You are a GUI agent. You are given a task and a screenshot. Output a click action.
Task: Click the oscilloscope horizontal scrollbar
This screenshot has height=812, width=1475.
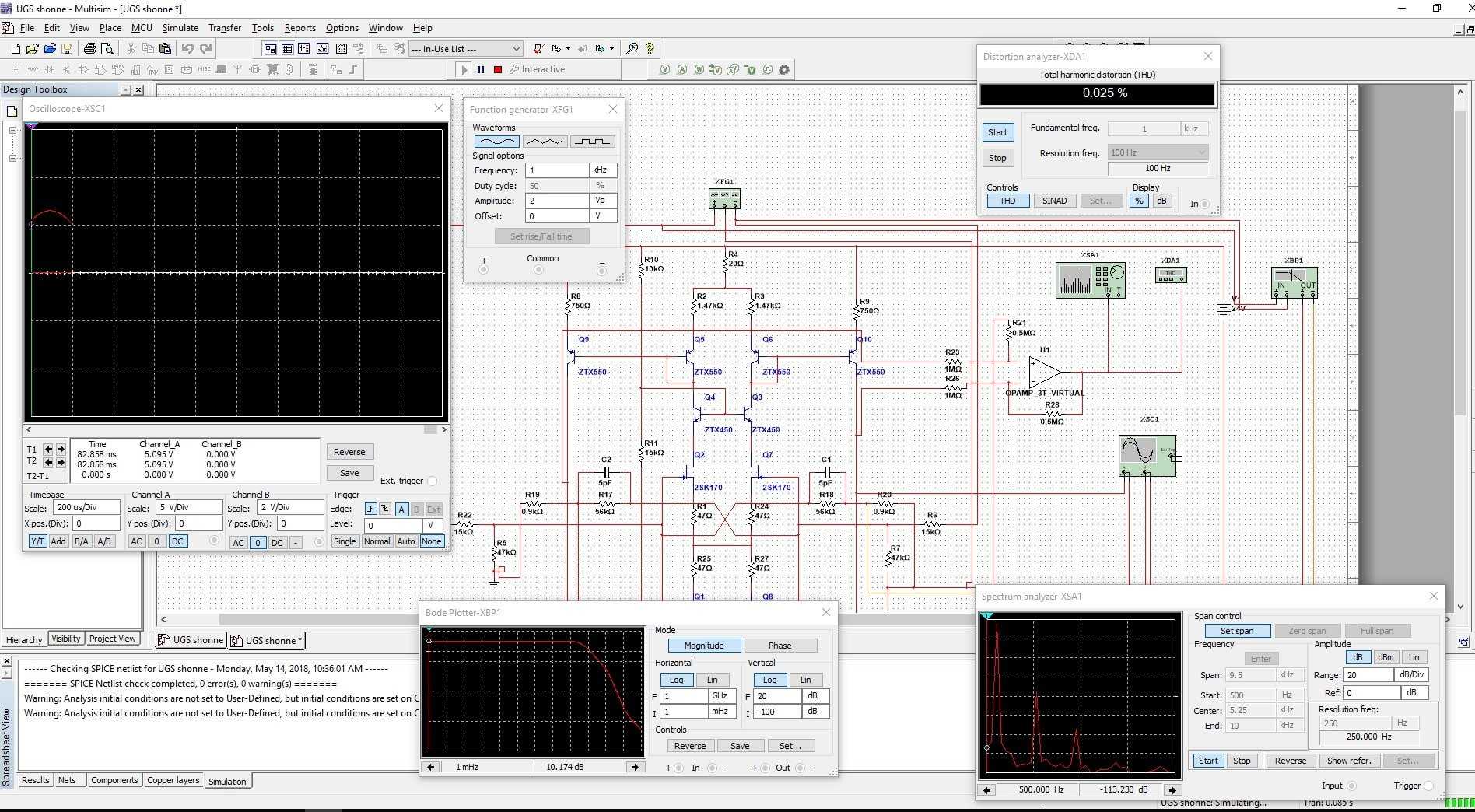pyautogui.click(x=236, y=429)
